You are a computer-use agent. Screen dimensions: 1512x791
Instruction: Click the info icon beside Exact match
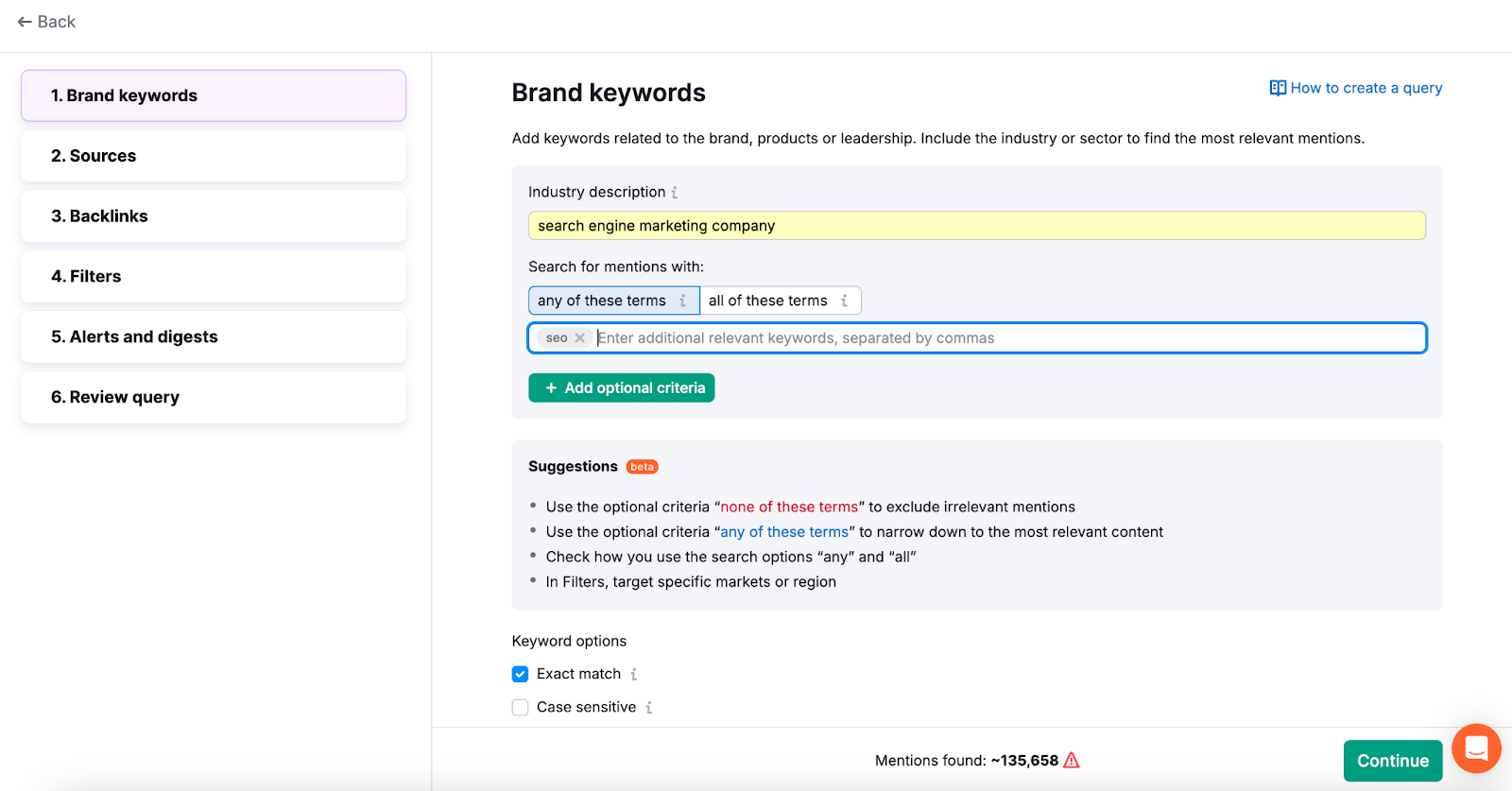pyautogui.click(x=634, y=675)
